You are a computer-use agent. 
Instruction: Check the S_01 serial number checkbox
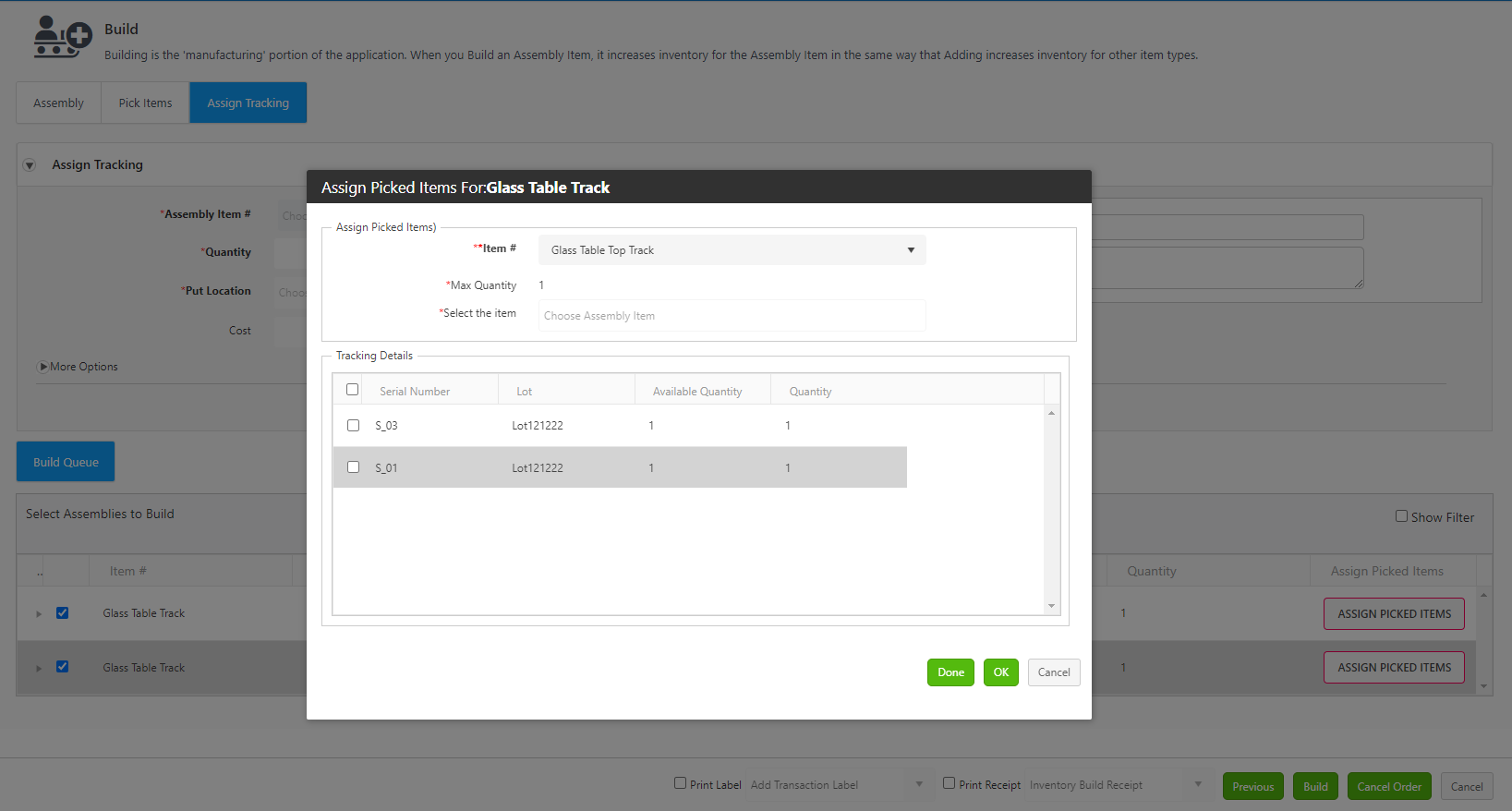(353, 467)
